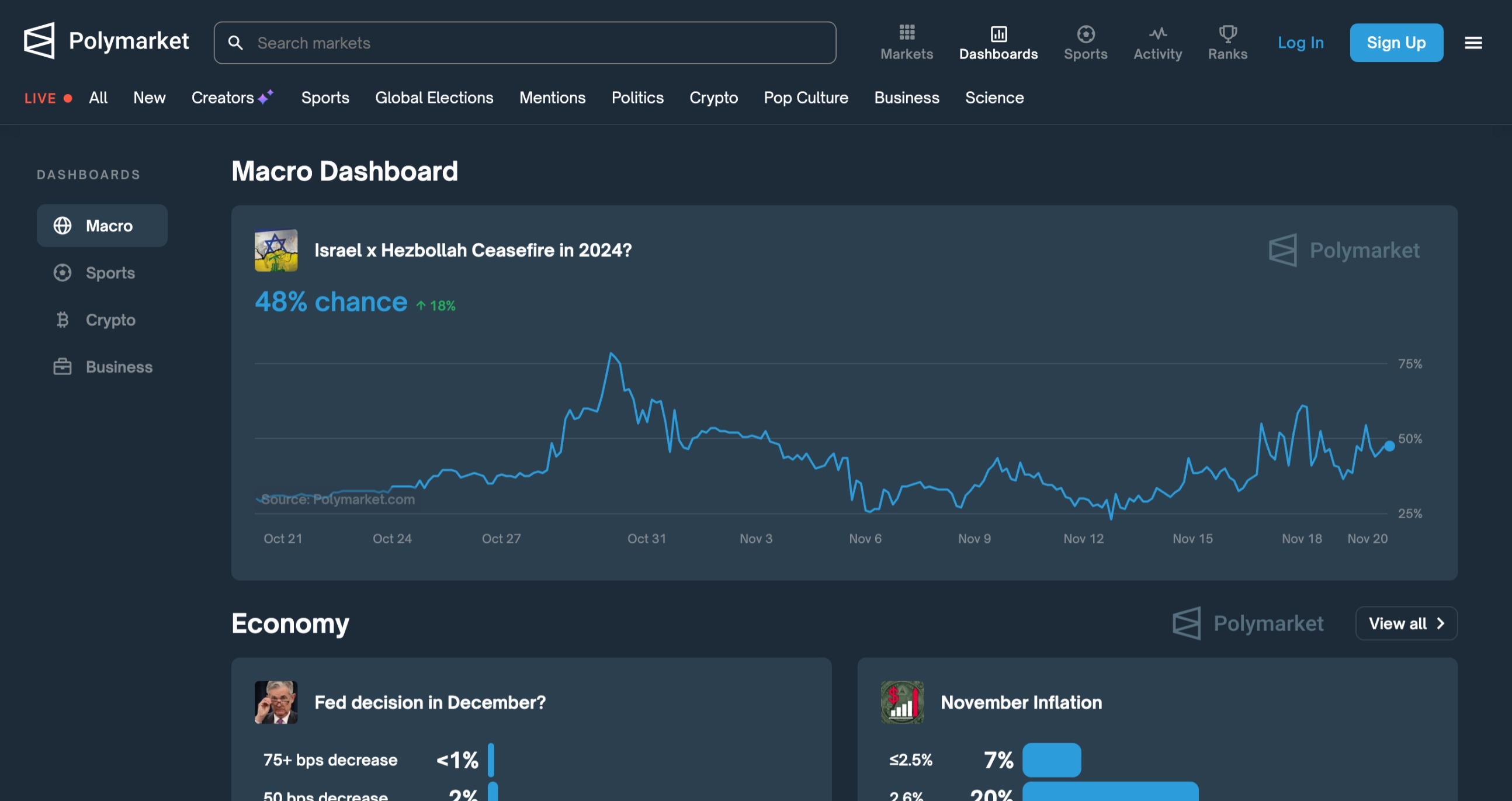Select the Mentions category tab
The height and width of the screenshot is (801, 1512).
coord(552,98)
